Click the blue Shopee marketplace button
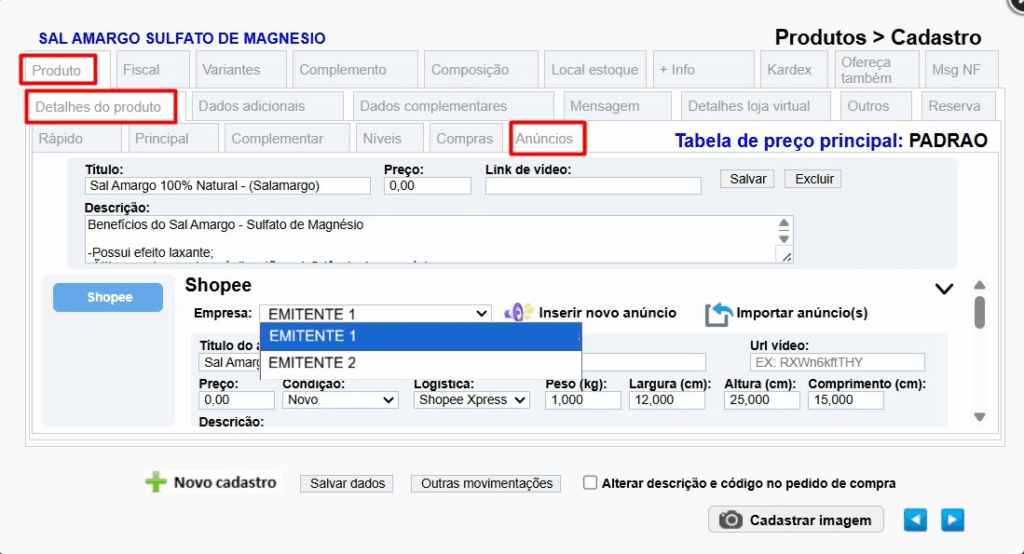The width and height of the screenshot is (1024, 554). pos(108,297)
